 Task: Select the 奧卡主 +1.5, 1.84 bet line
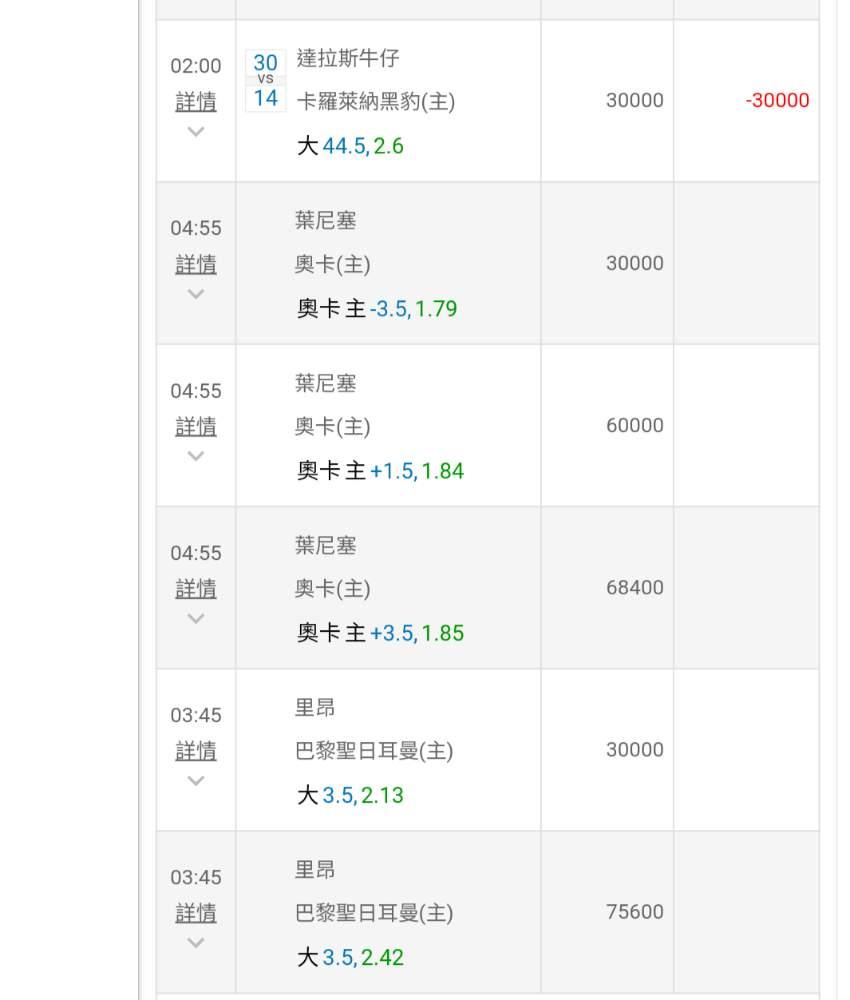pyautogui.click(x=380, y=471)
